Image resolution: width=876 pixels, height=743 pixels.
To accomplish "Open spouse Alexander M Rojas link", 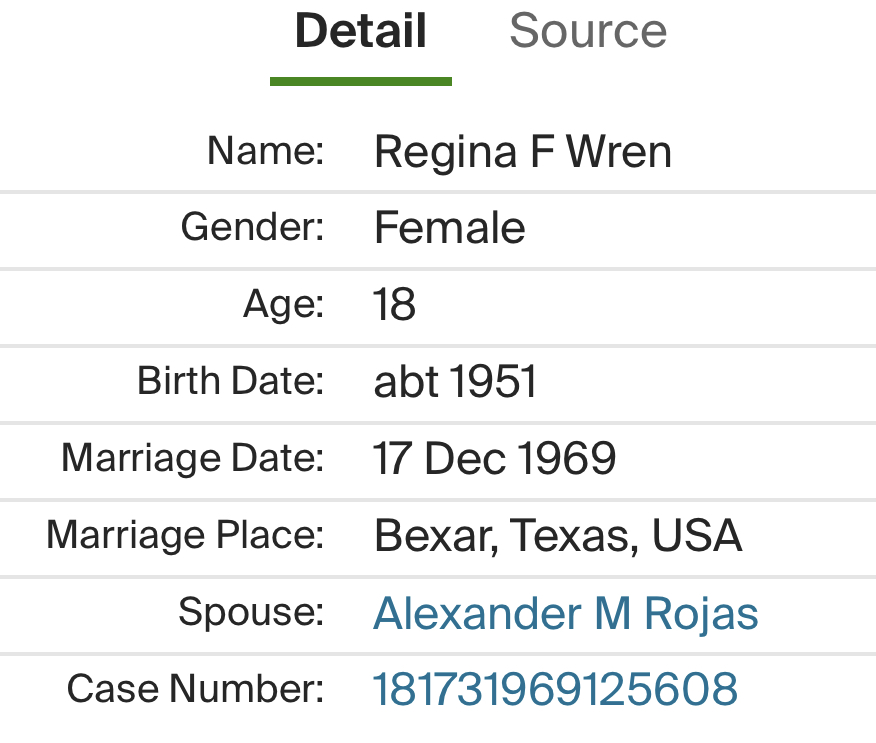I will 565,613.
